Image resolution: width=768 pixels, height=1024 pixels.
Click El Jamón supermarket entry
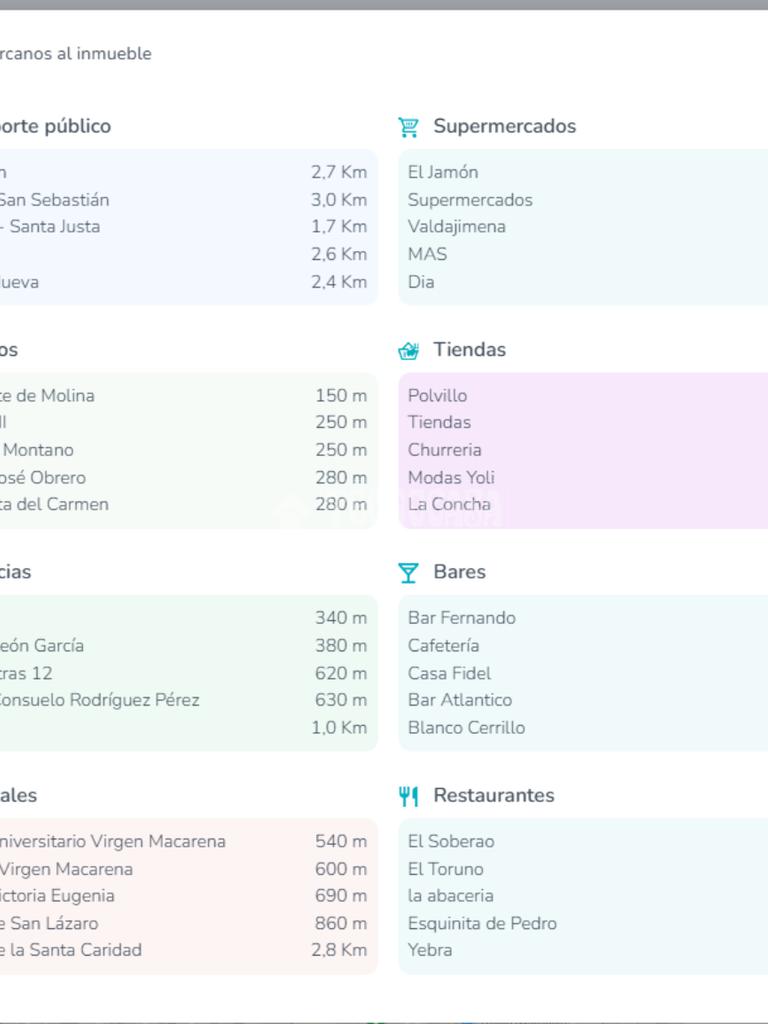click(x=443, y=172)
